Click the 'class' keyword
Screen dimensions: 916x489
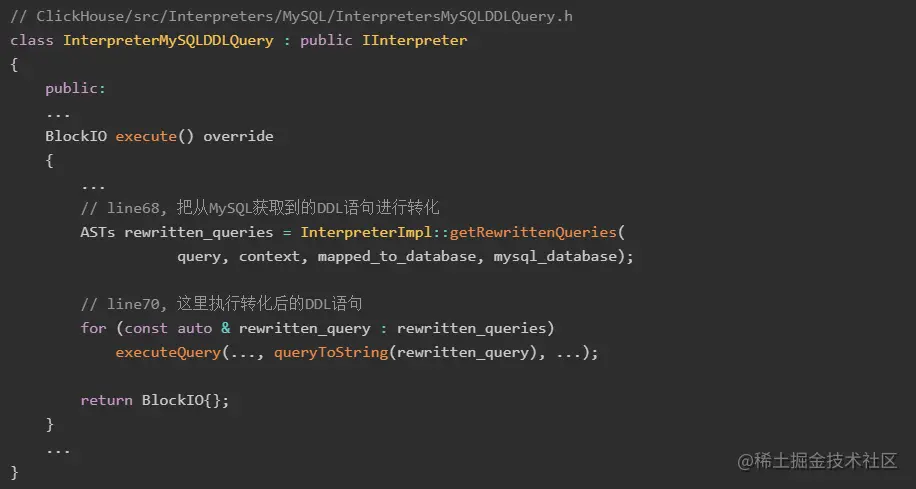(32, 40)
